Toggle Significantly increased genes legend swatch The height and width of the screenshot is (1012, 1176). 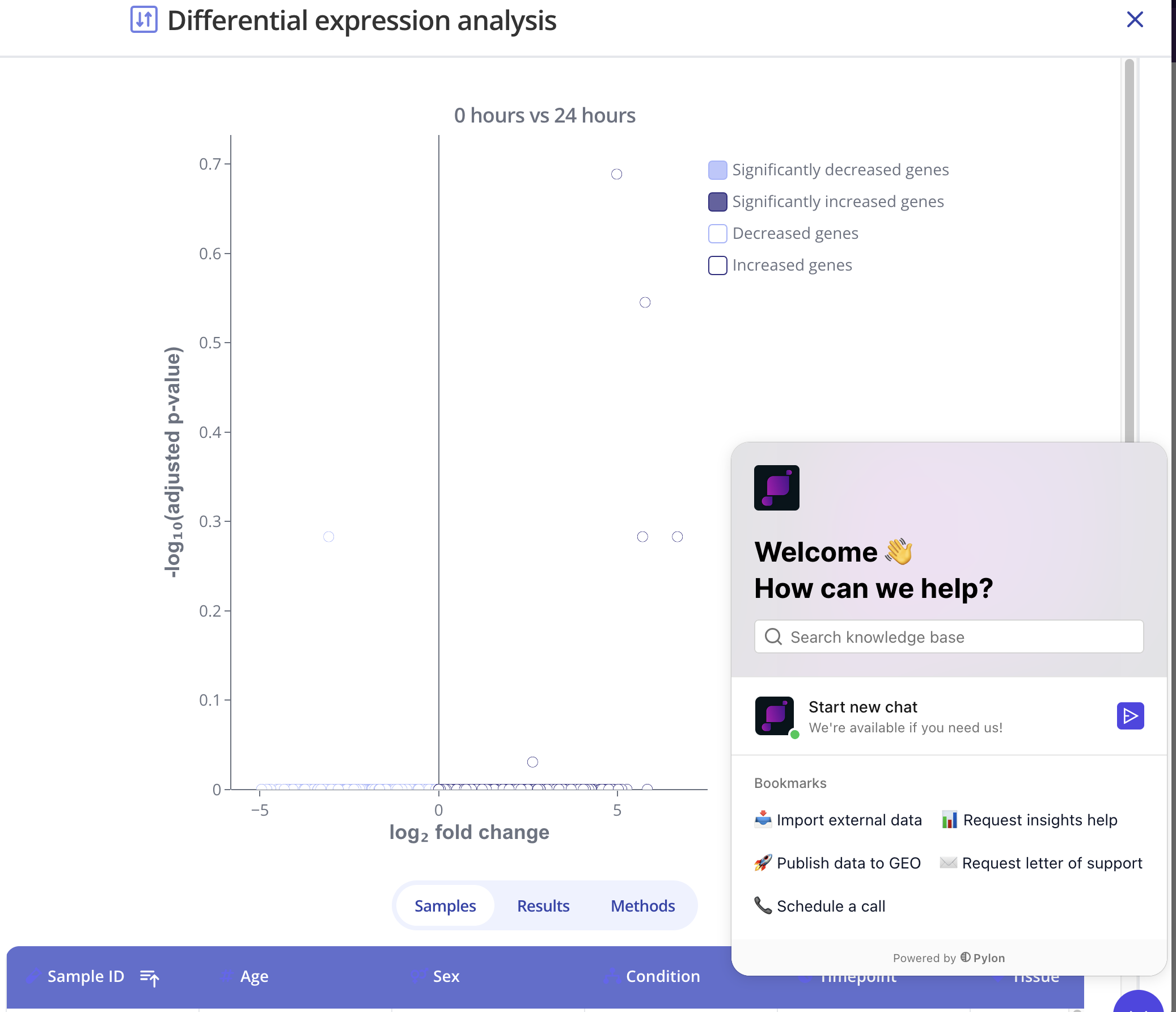click(x=717, y=201)
